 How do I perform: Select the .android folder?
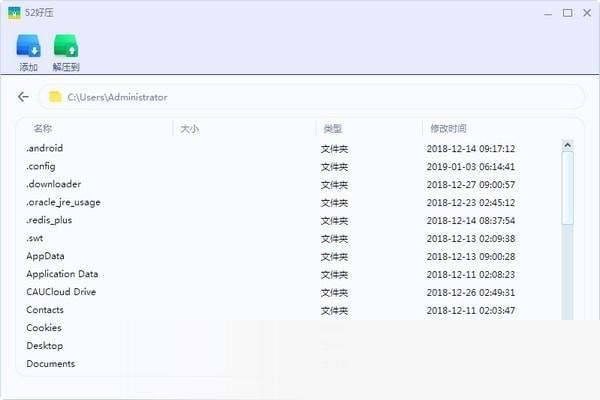pos(44,148)
